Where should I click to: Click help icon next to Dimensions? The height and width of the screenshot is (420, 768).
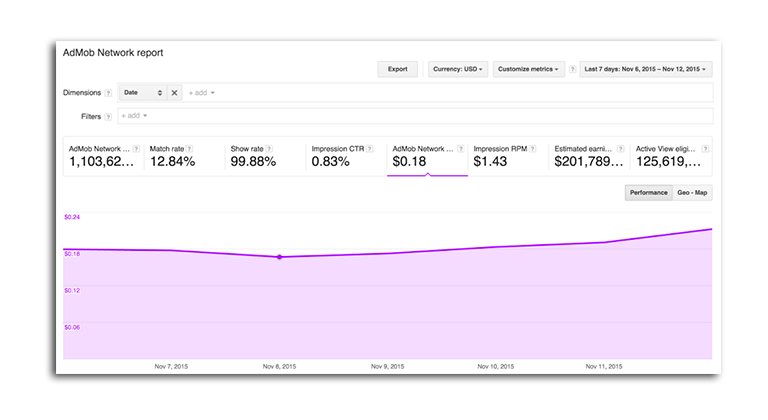tap(108, 93)
